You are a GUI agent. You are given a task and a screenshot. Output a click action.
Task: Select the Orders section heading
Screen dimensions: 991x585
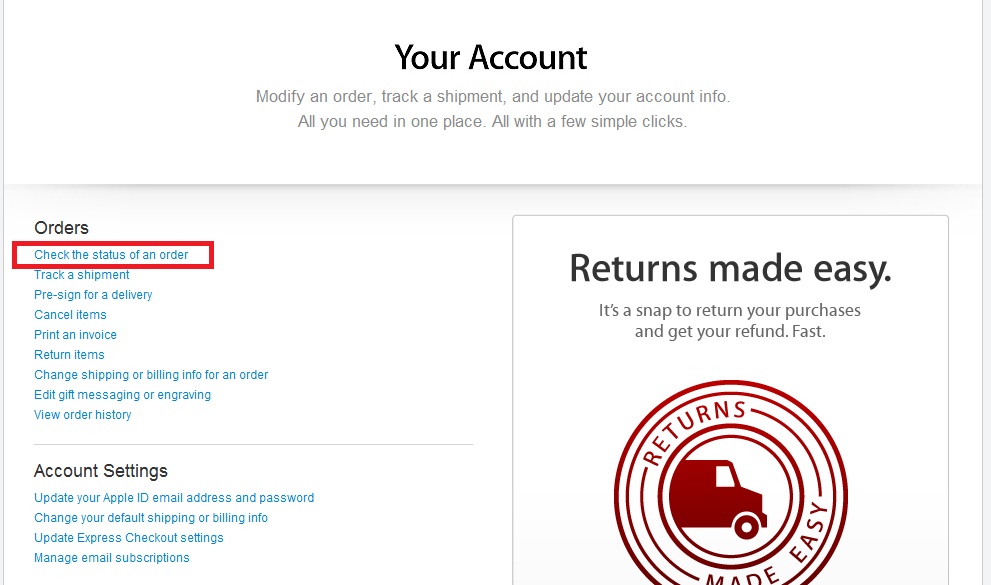[61, 227]
